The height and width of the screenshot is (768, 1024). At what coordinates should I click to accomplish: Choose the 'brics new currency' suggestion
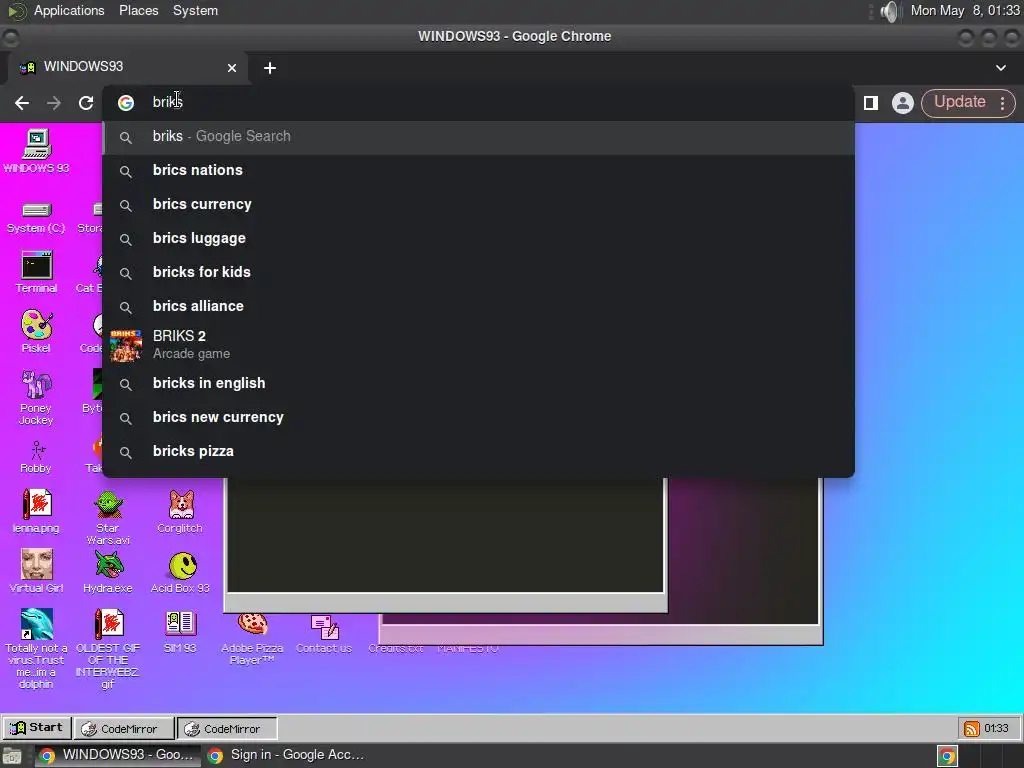[478, 417]
